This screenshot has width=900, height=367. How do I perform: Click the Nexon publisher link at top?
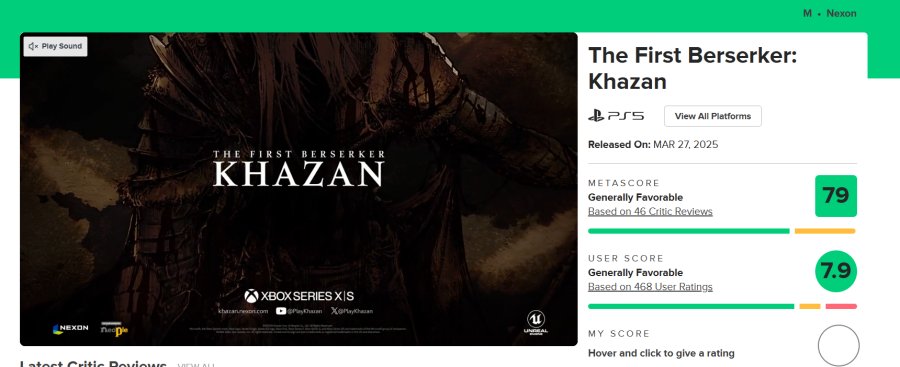841,13
